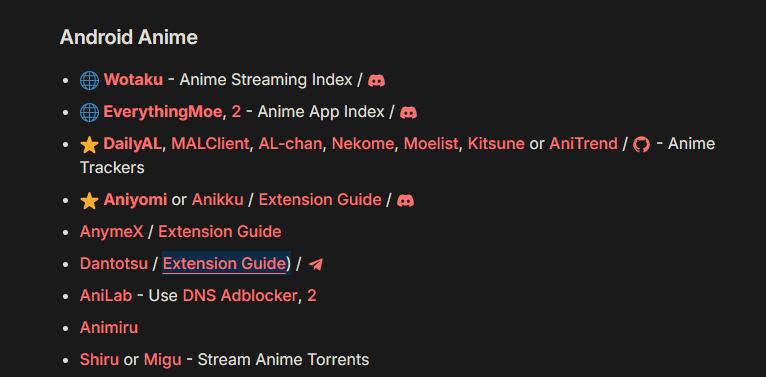This screenshot has width=766, height=377.
Task: Open the Anikku link
Action: [217, 200]
